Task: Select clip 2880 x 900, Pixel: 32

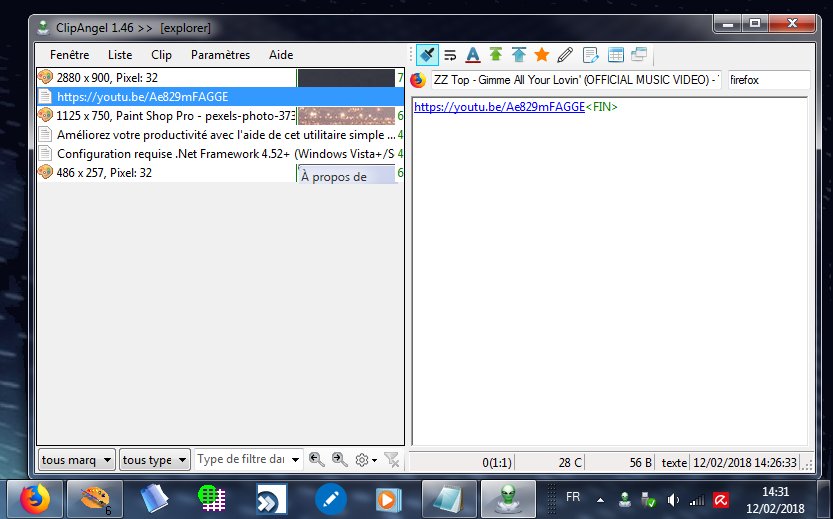Action: tap(220, 78)
